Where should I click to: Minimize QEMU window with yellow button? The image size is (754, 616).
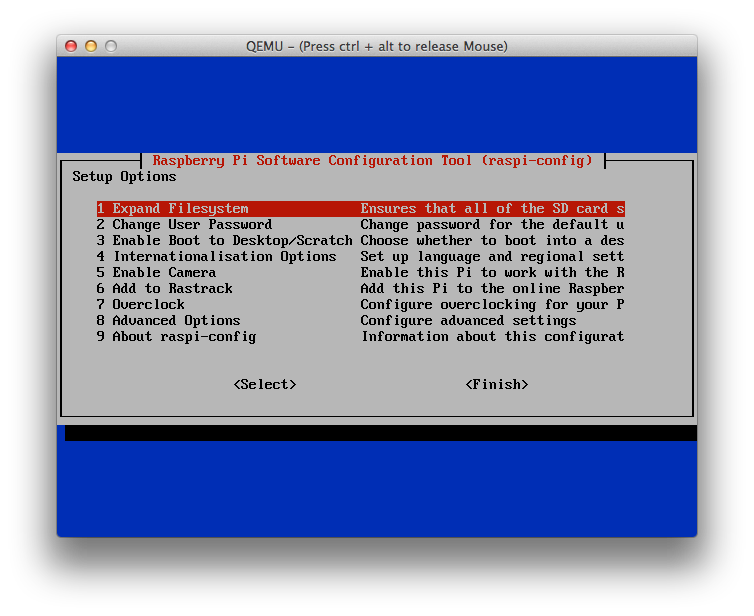click(x=91, y=46)
